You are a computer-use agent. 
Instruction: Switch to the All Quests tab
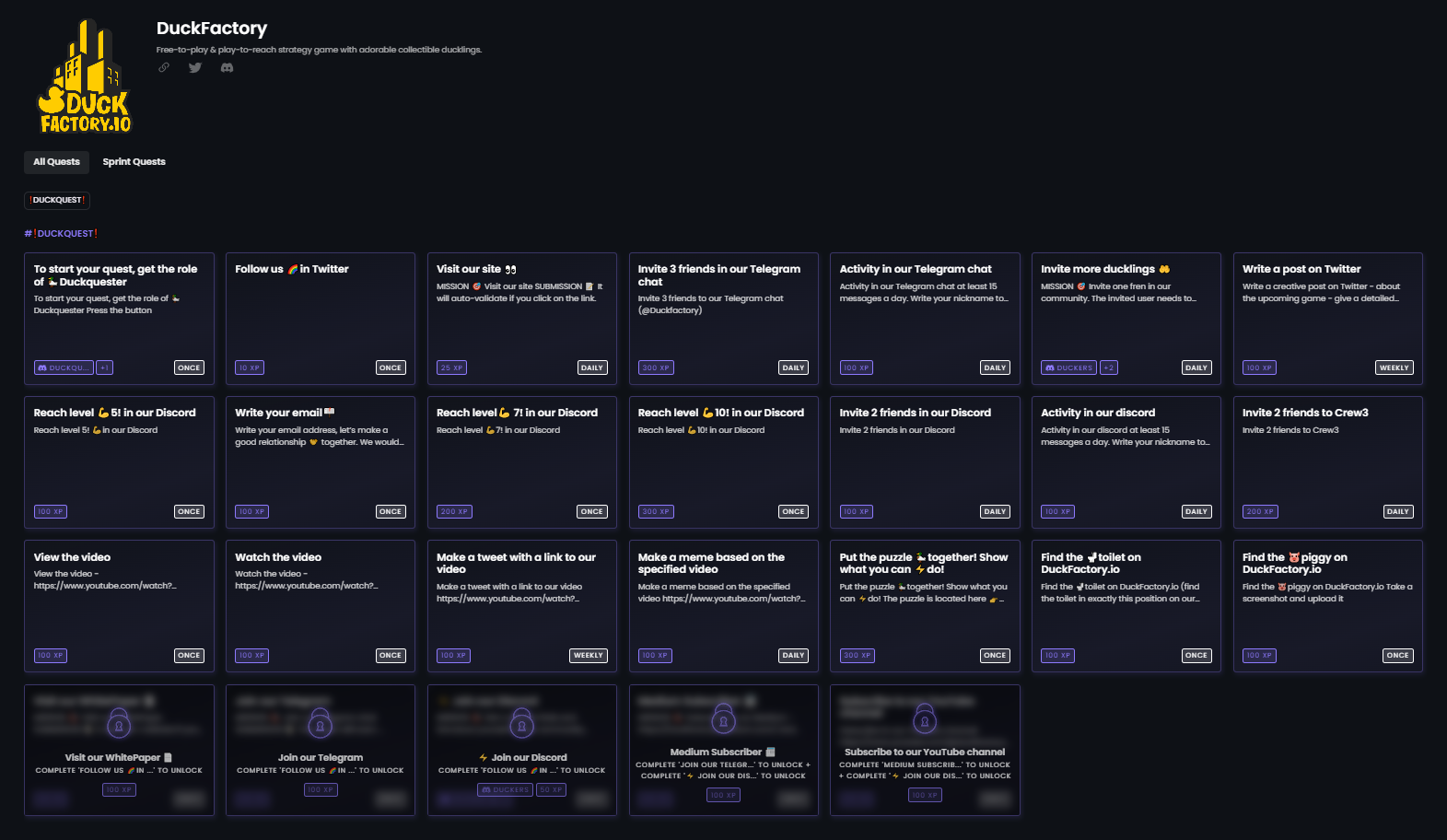point(56,162)
